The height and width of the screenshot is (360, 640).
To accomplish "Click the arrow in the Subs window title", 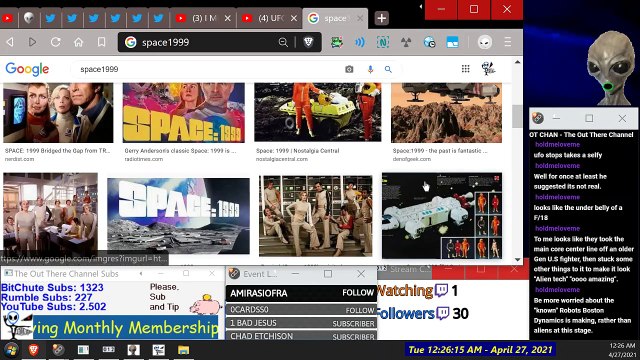I will point(141,273).
